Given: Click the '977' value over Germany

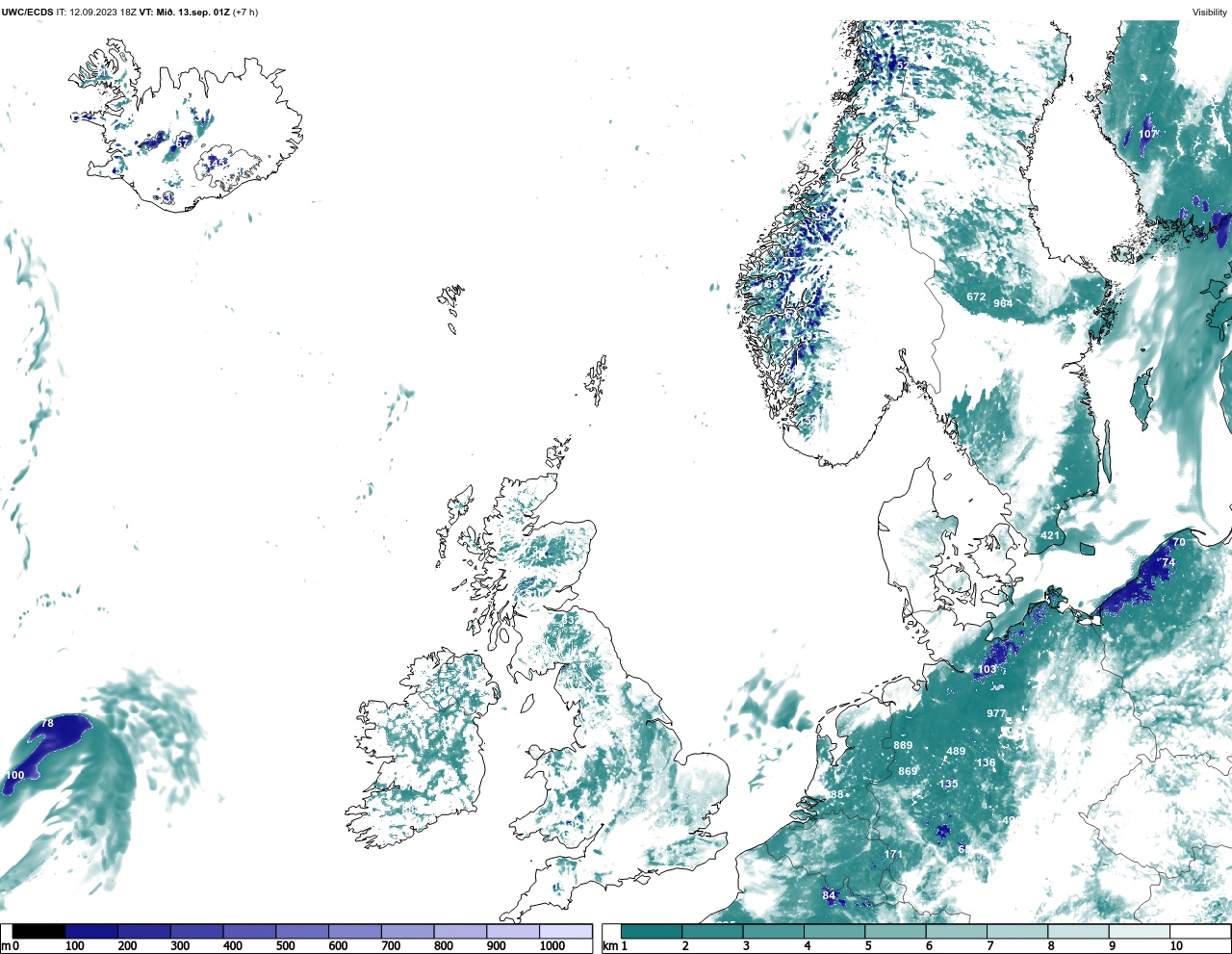Looking at the screenshot, I should point(996,713).
